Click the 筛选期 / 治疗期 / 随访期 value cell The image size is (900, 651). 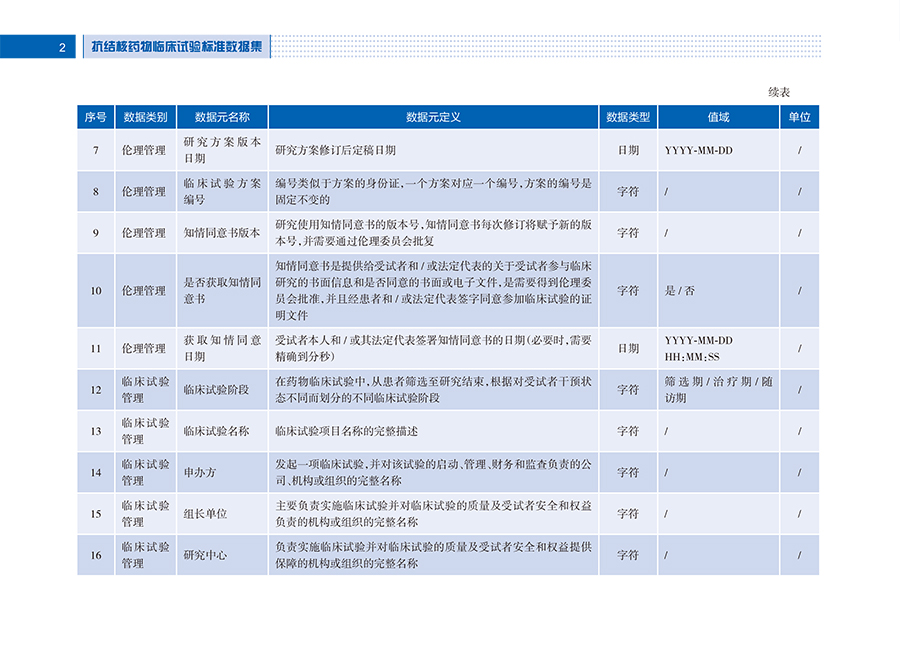point(719,390)
